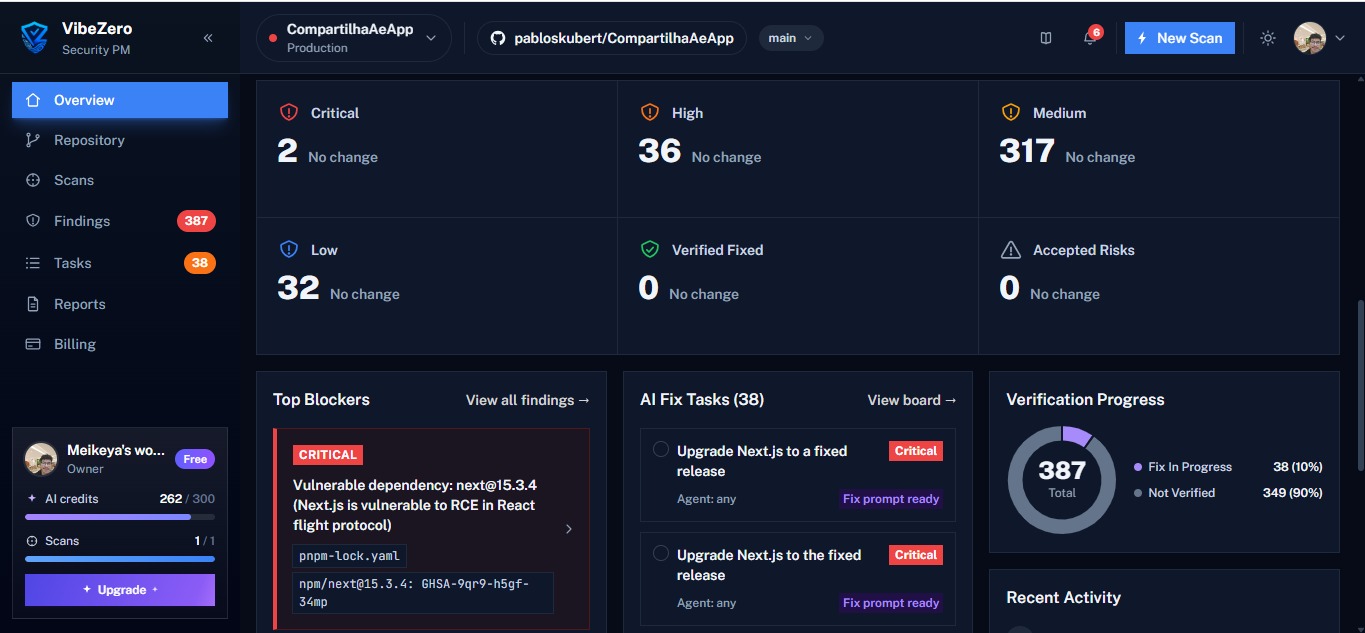Open Tasks section
The width and height of the screenshot is (1365, 633).
(120, 263)
